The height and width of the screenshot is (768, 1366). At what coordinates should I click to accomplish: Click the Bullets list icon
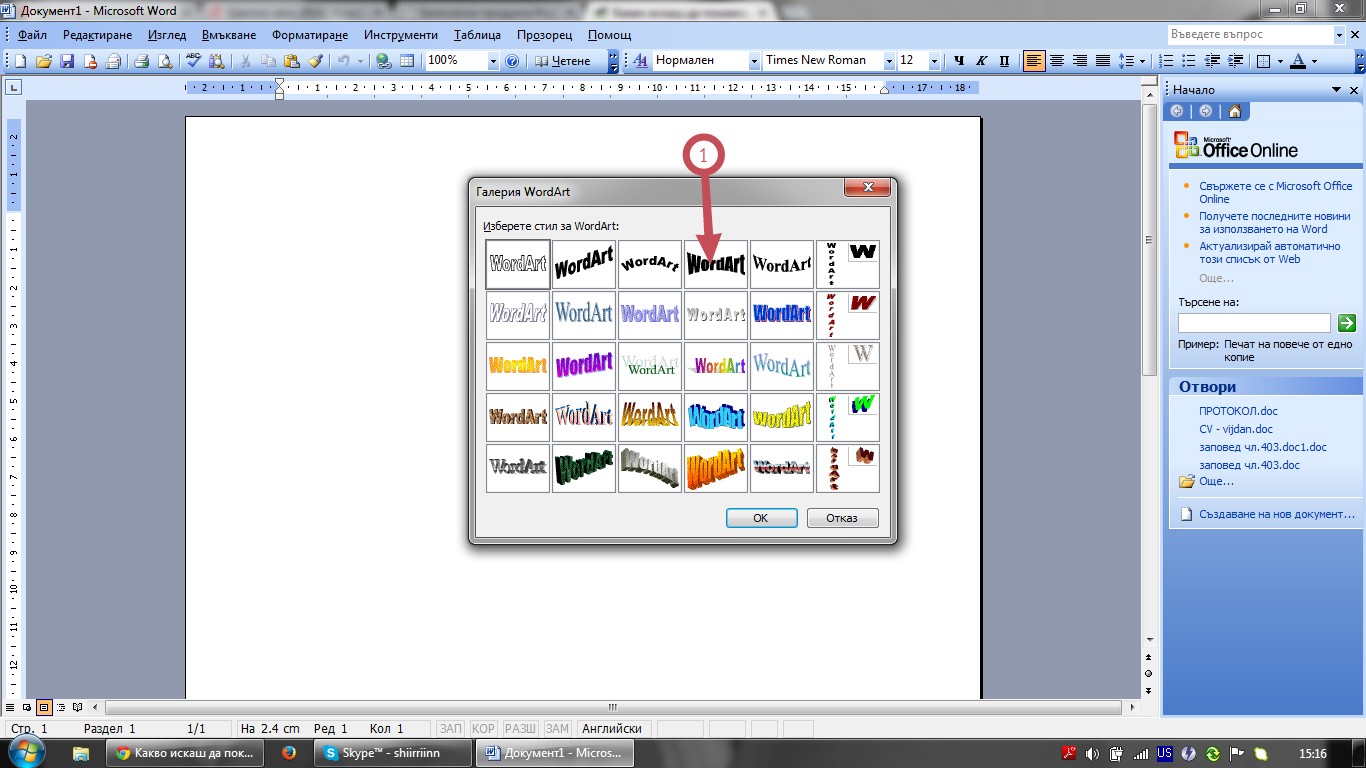pyautogui.click(x=1190, y=61)
